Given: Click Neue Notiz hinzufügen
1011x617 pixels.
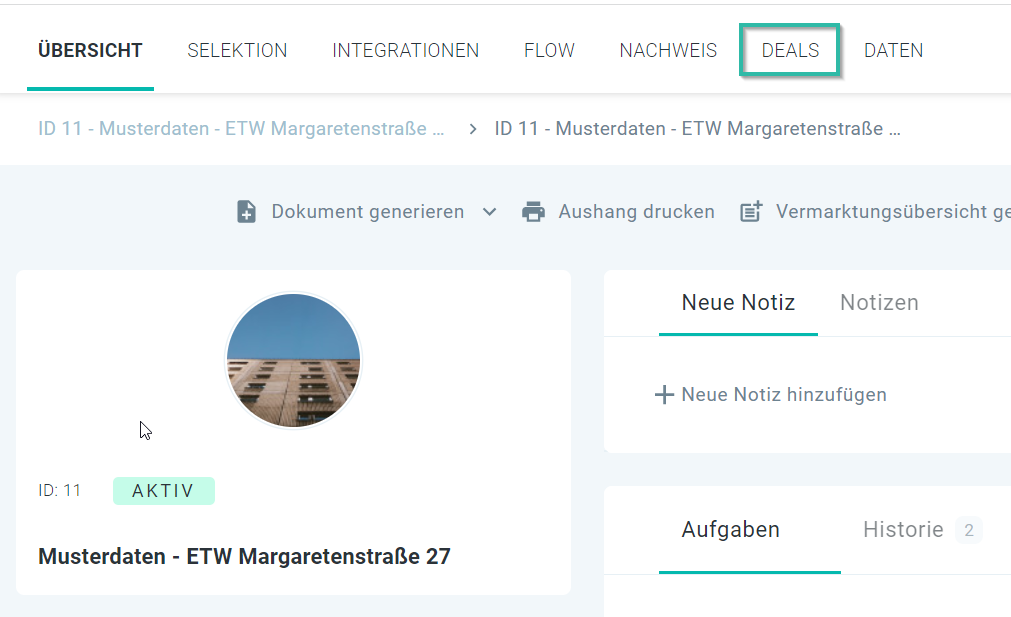Looking at the screenshot, I should point(783,395).
